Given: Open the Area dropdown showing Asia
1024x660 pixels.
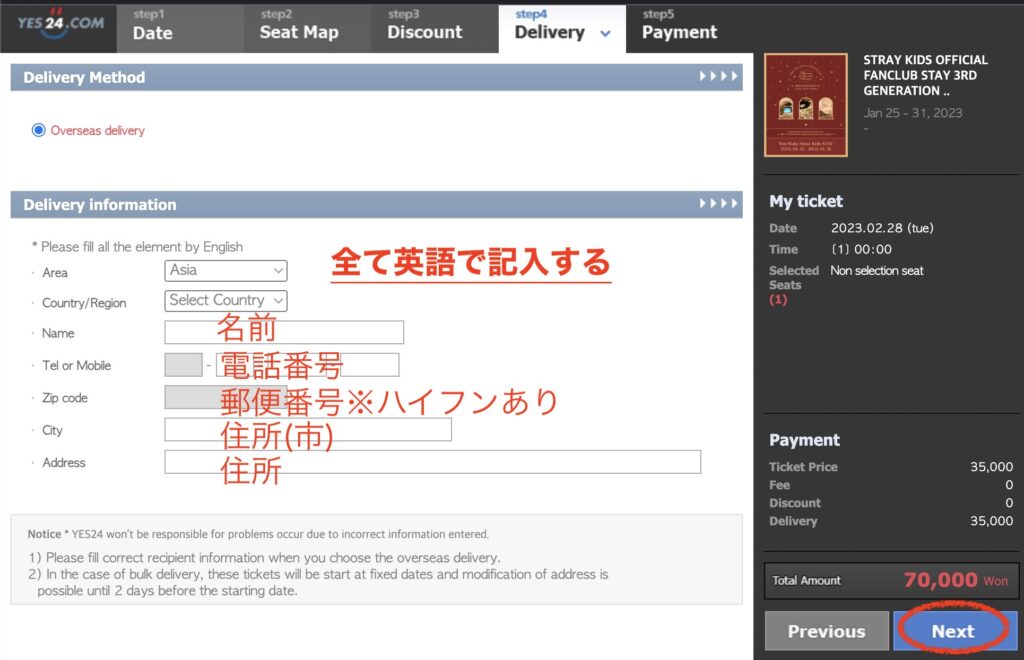Looking at the screenshot, I should pos(225,270).
